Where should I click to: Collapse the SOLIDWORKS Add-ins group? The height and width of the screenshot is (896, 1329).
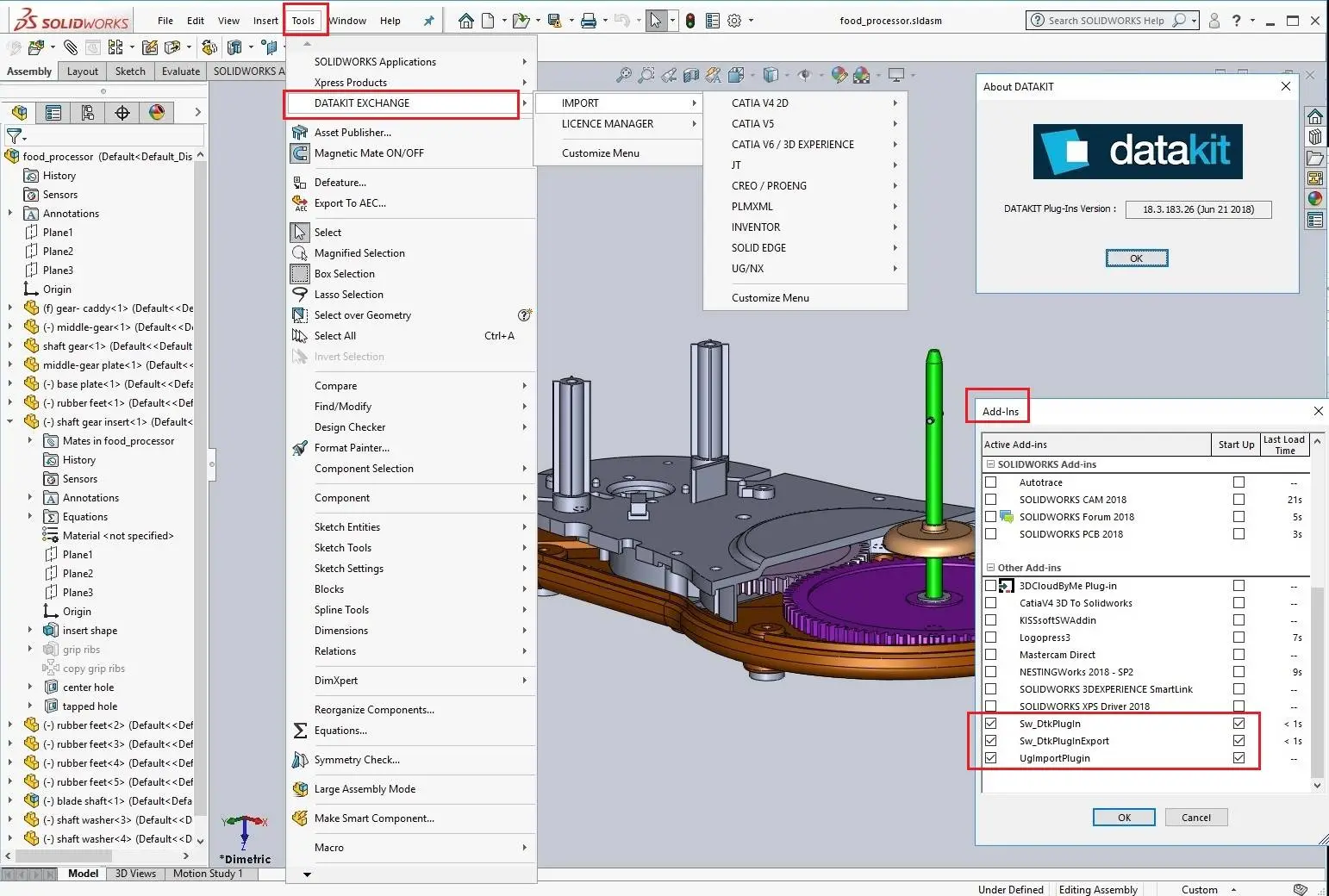click(990, 464)
